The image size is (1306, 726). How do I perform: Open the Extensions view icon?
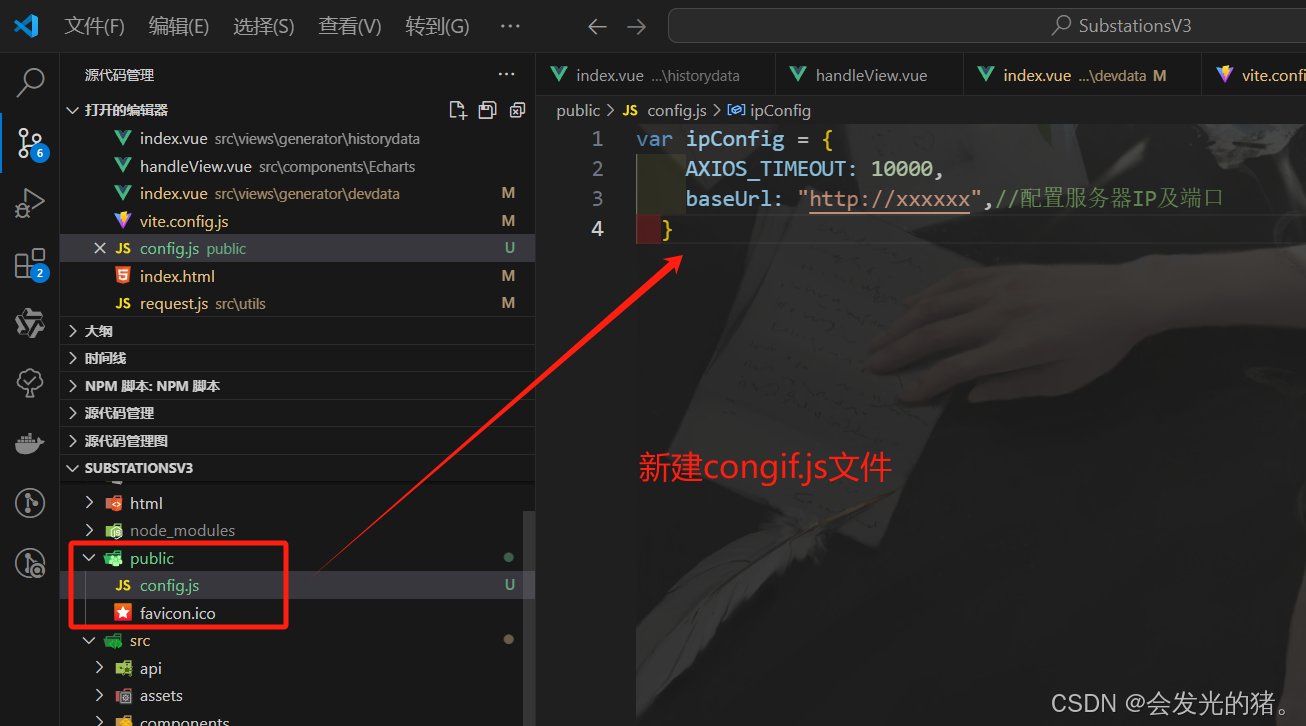click(30, 264)
